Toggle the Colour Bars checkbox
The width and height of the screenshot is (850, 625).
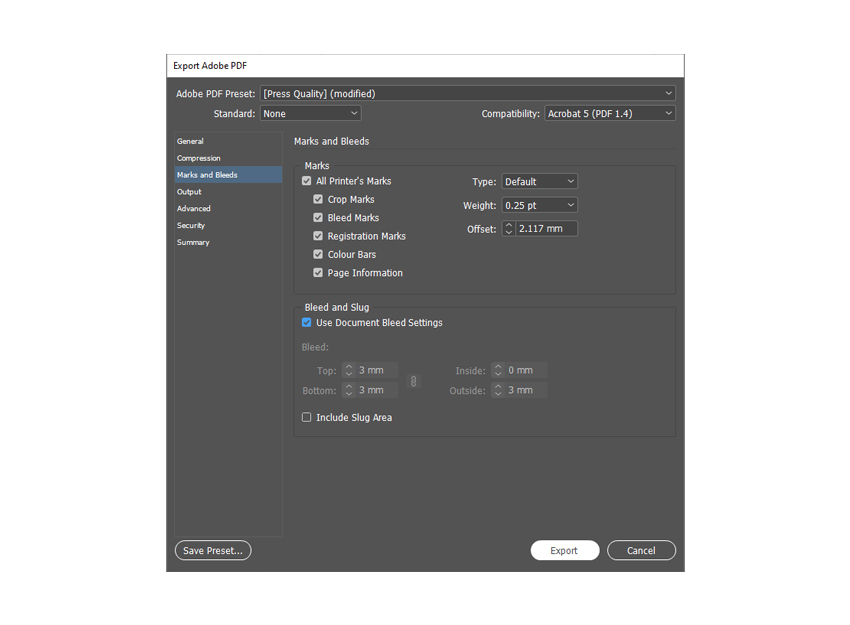(318, 255)
